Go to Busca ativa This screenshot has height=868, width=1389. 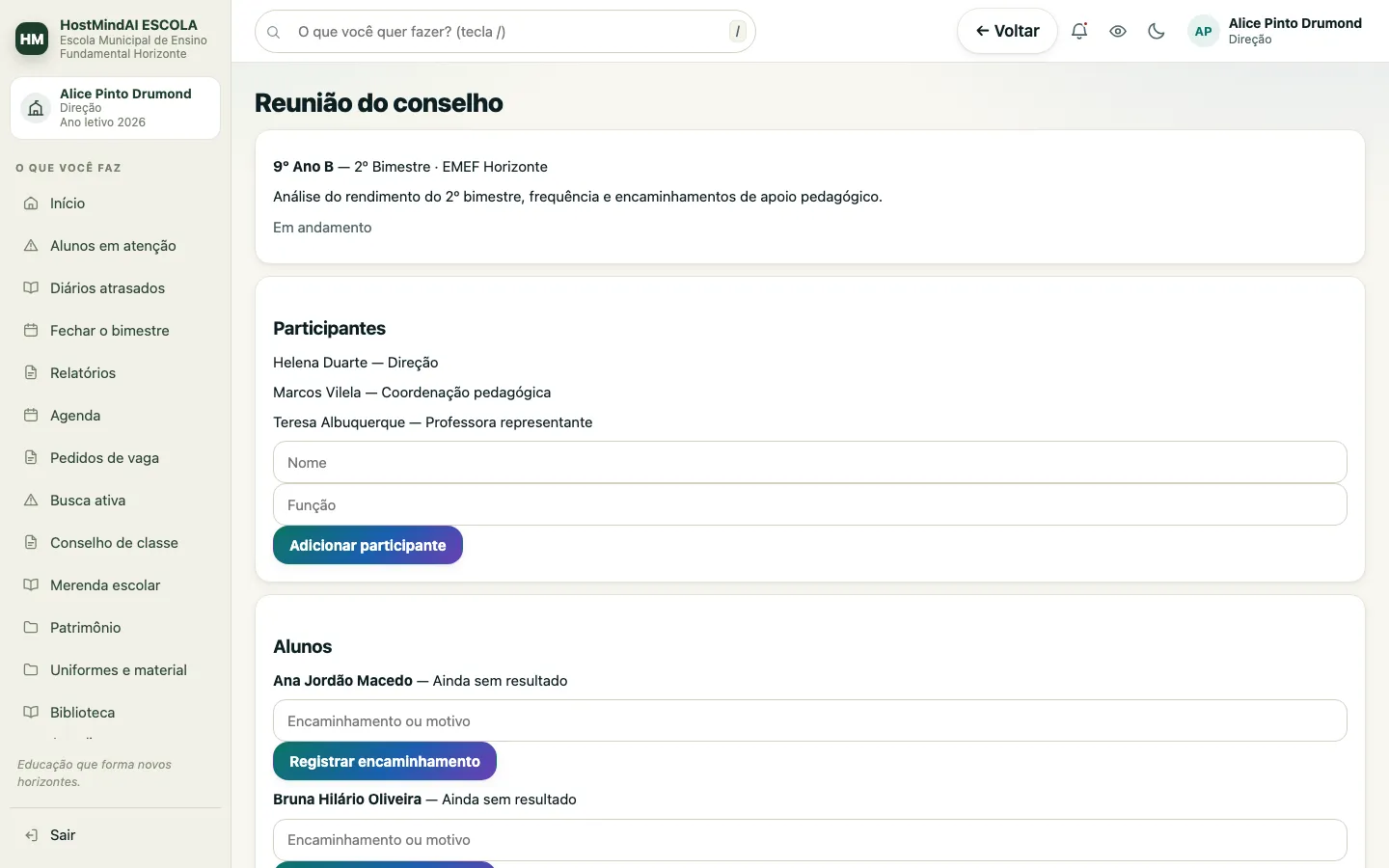[x=116, y=501]
